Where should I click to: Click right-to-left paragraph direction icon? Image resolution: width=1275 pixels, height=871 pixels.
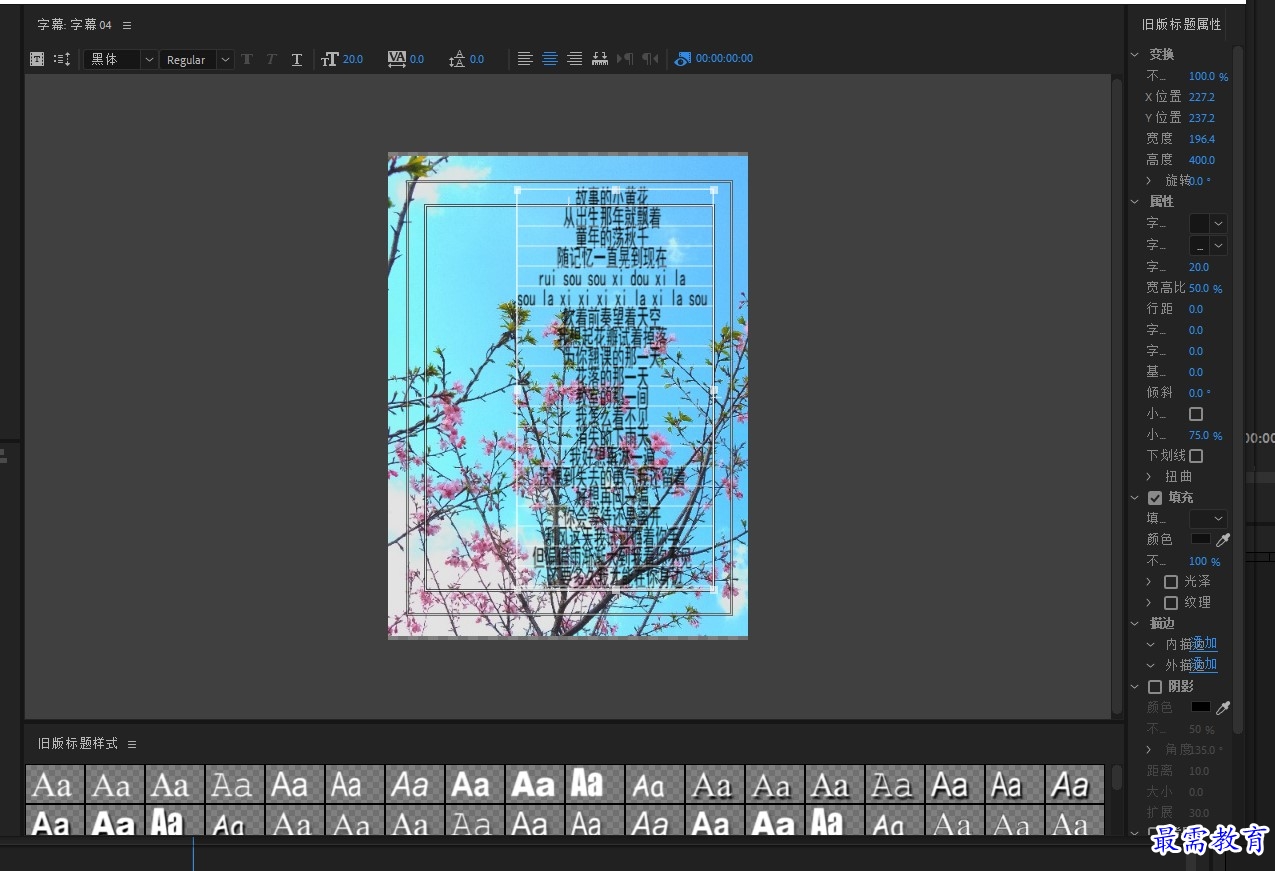pyautogui.click(x=650, y=59)
